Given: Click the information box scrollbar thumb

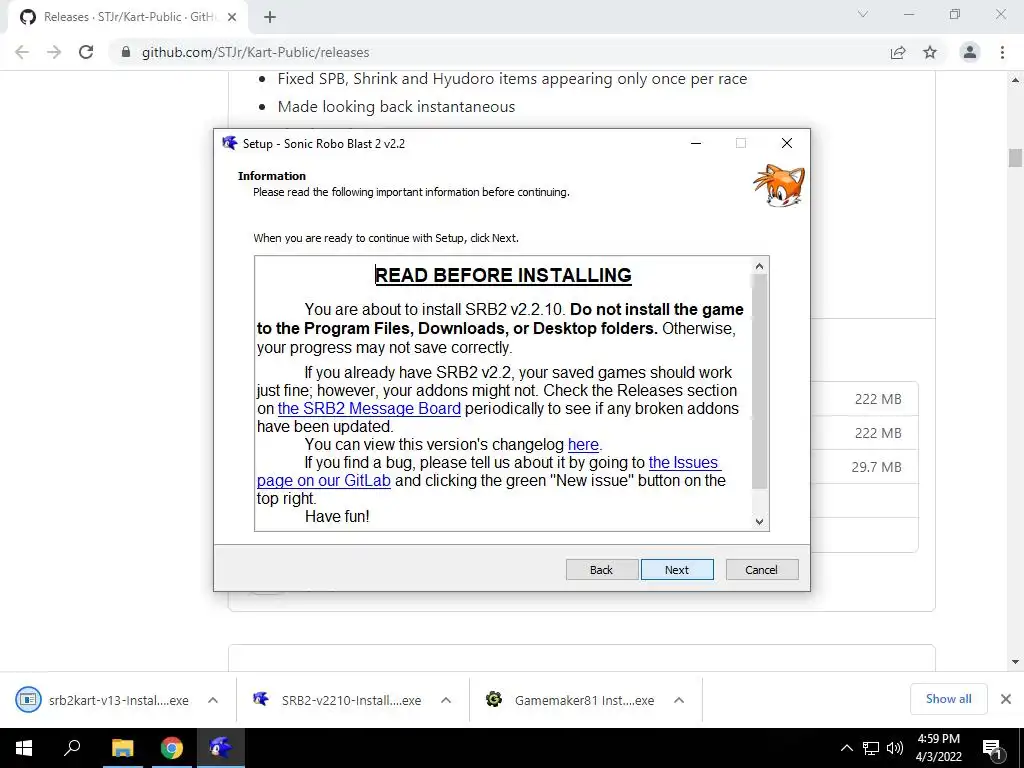Looking at the screenshot, I should pyautogui.click(x=759, y=382).
